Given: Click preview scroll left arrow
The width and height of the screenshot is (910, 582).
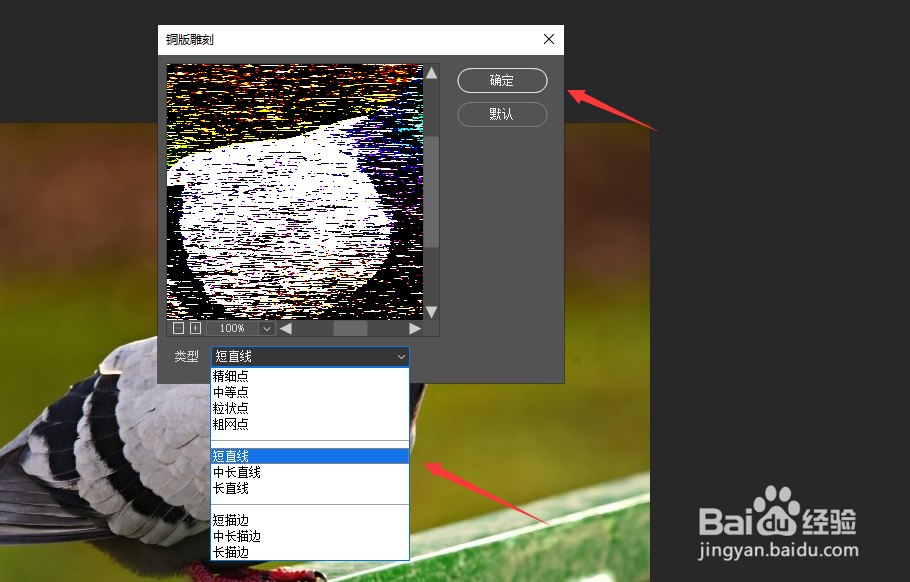Looking at the screenshot, I should coord(286,328).
